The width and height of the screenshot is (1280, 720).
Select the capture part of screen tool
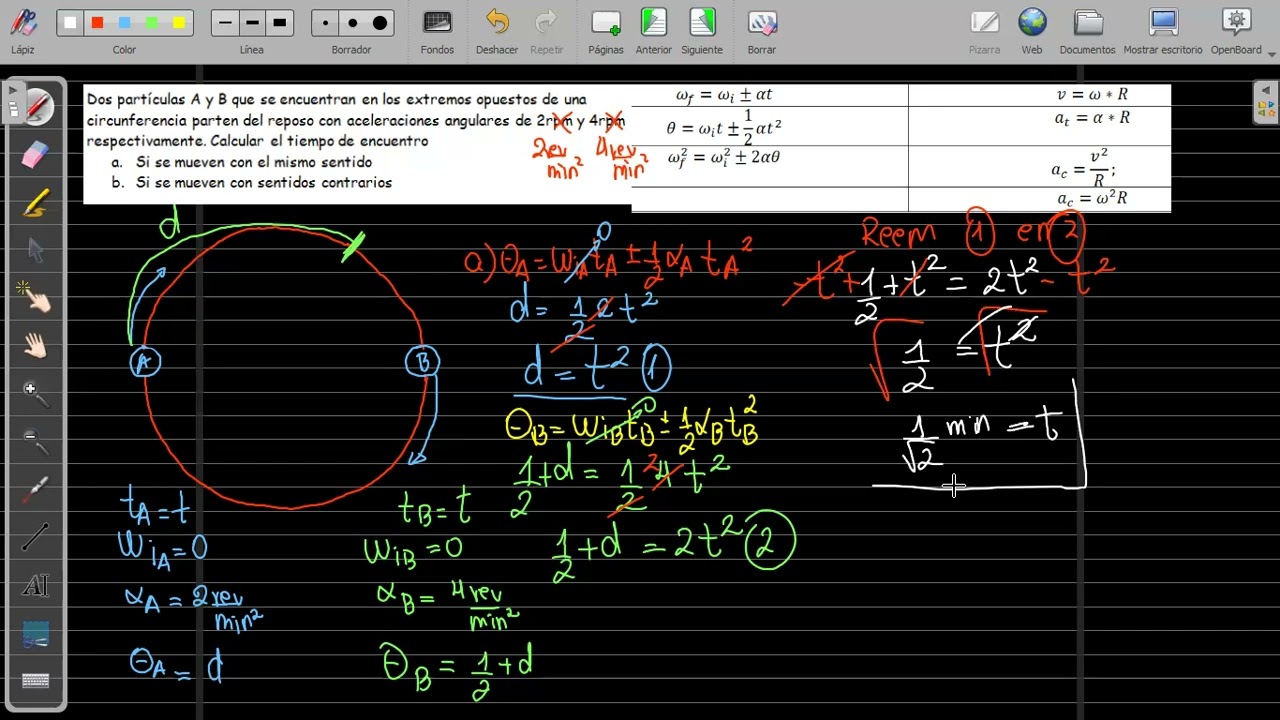[35, 633]
